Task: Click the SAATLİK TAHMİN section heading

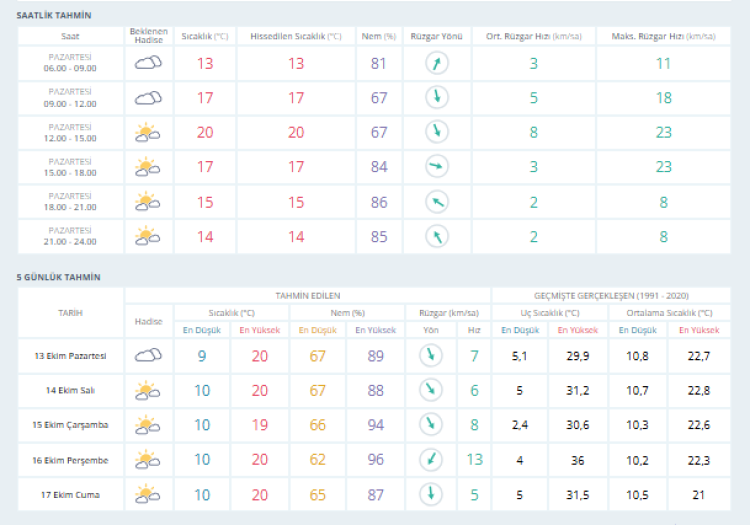Action: [x=53, y=16]
